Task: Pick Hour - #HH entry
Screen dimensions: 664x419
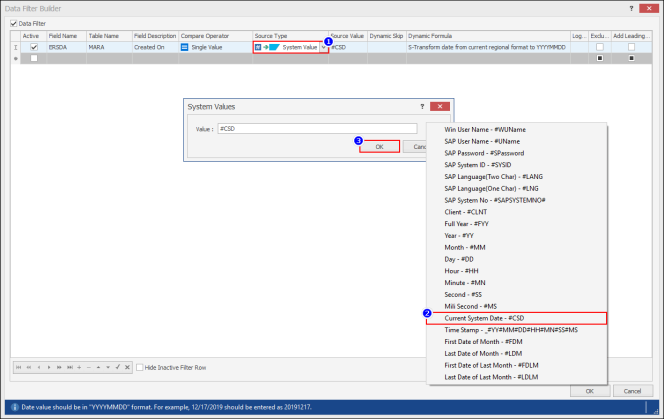Action: click(x=516, y=271)
